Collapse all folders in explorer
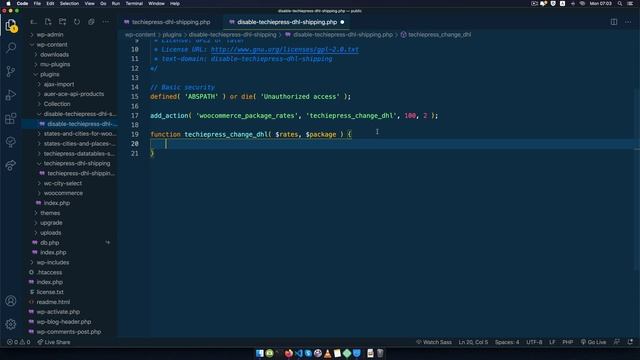This screenshot has height=360, width=640. 91,22
